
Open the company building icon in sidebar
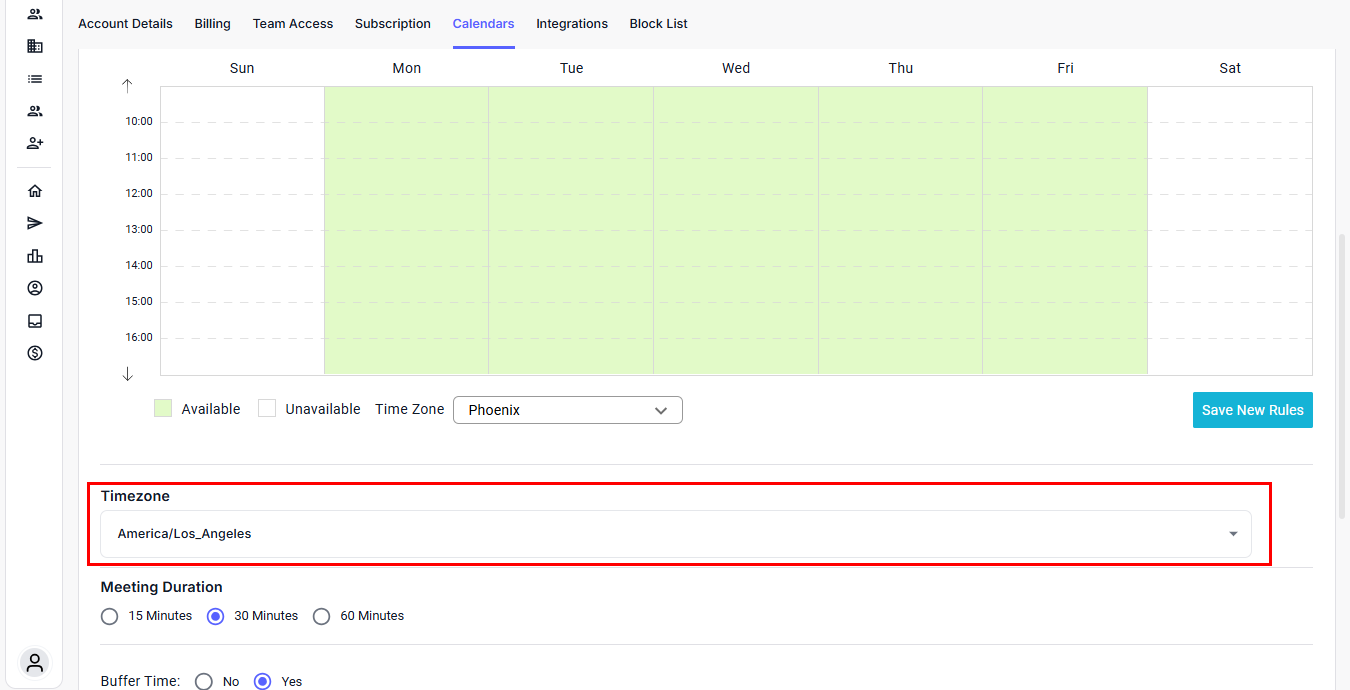(x=35, y=46)
